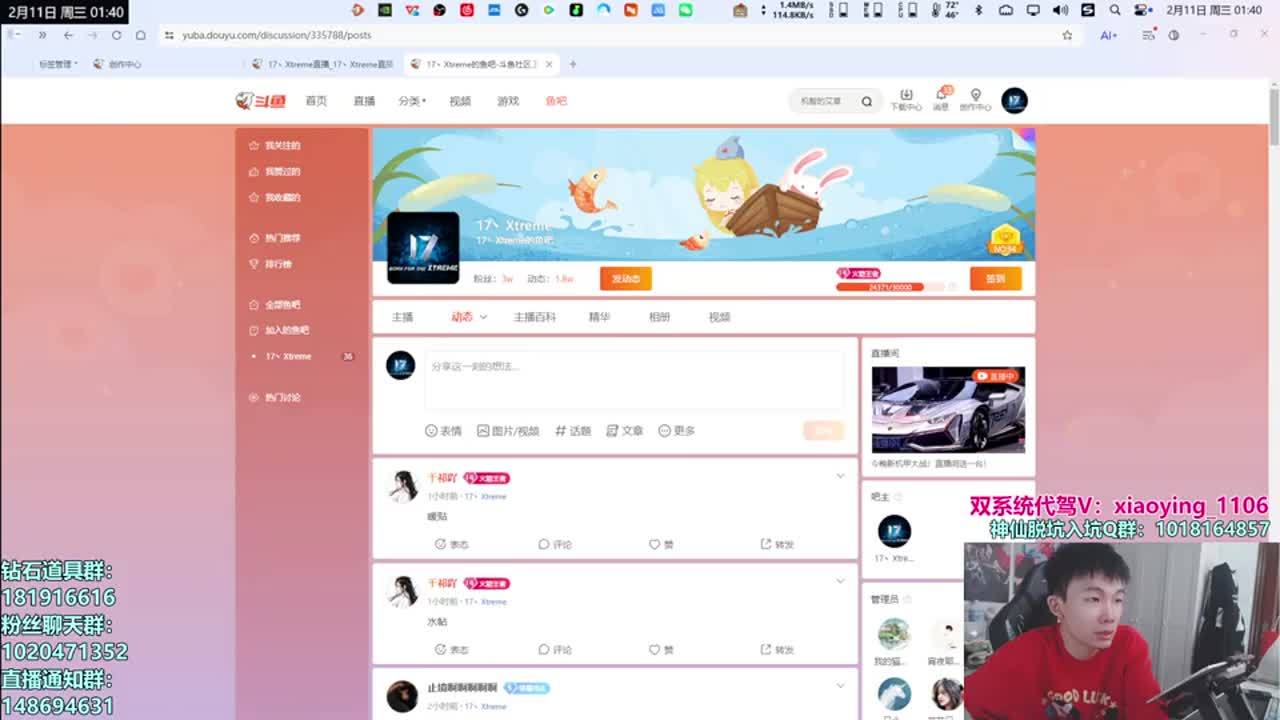Switch to the 精华 tab
This screenshot has width=1280, height=720.
coord(599,317)
